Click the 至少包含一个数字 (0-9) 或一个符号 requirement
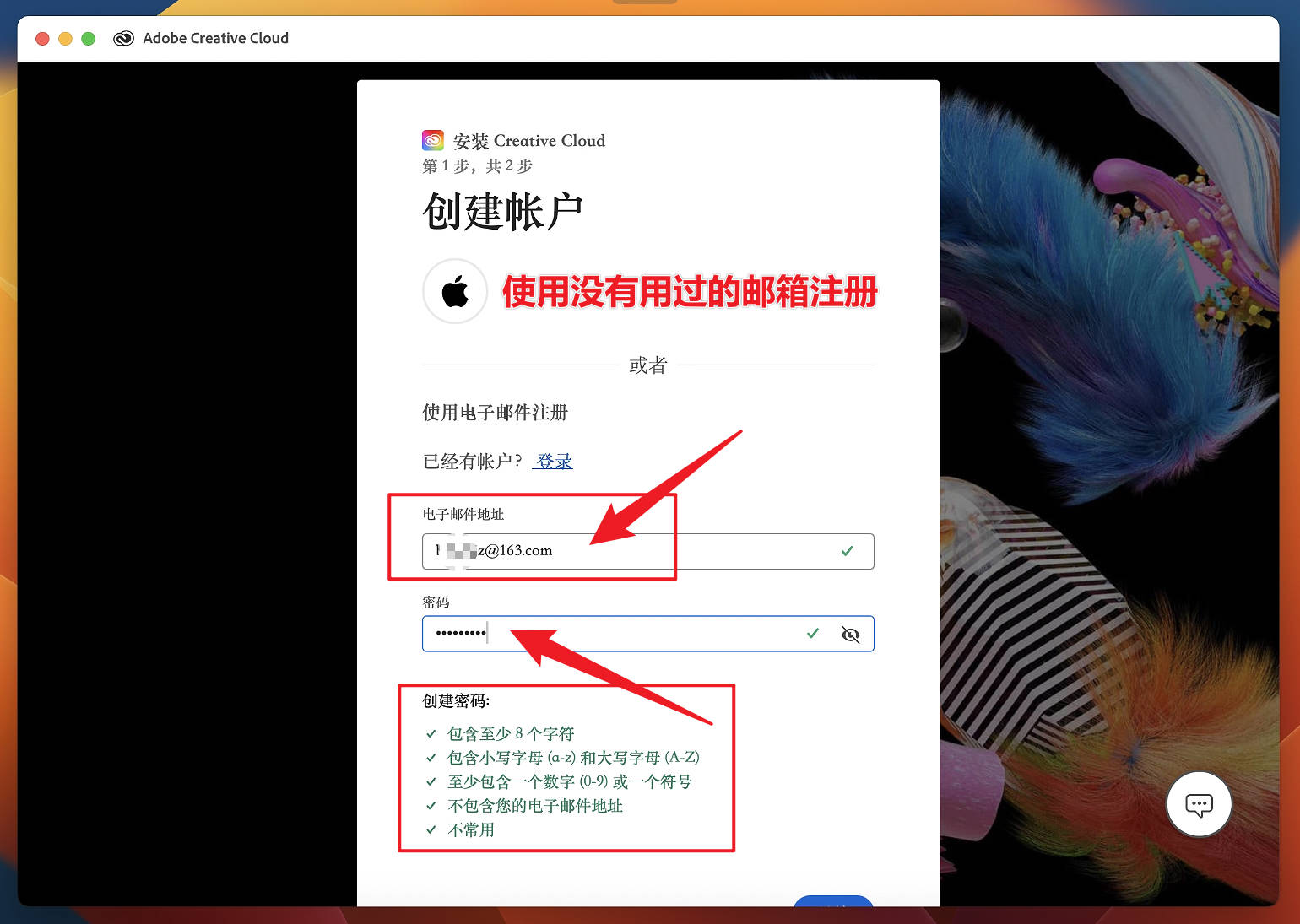The image size is (1300, 924). click(x=570, y=781)
